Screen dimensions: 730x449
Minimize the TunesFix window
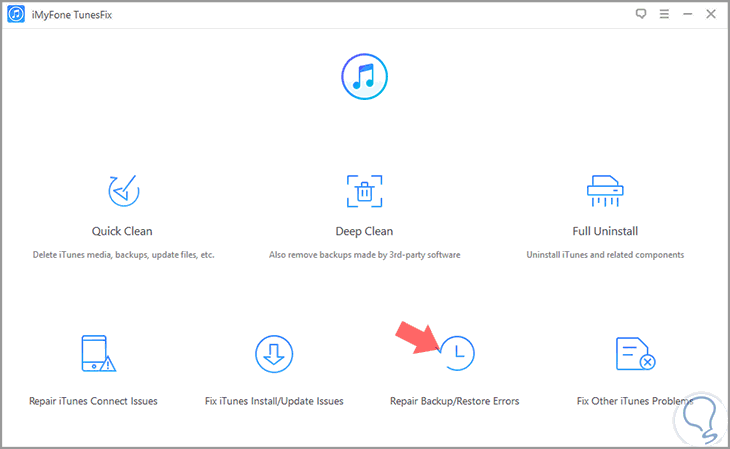tap(688, 14)
